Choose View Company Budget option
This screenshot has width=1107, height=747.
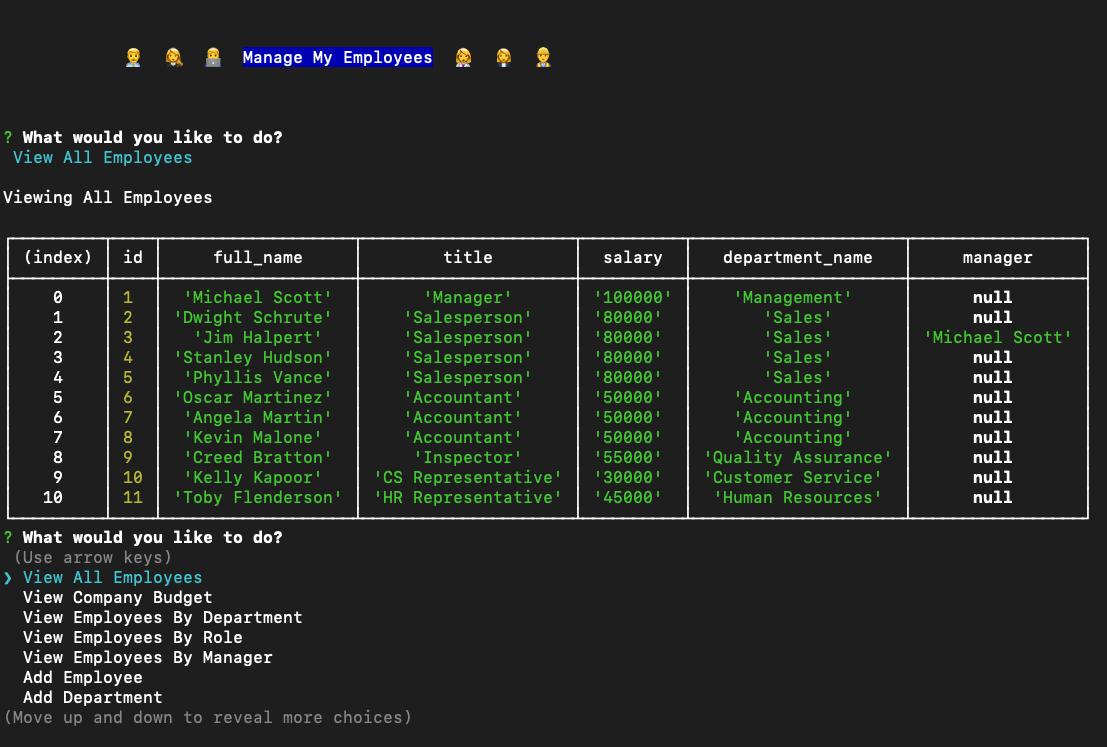[x=117, y=597]
